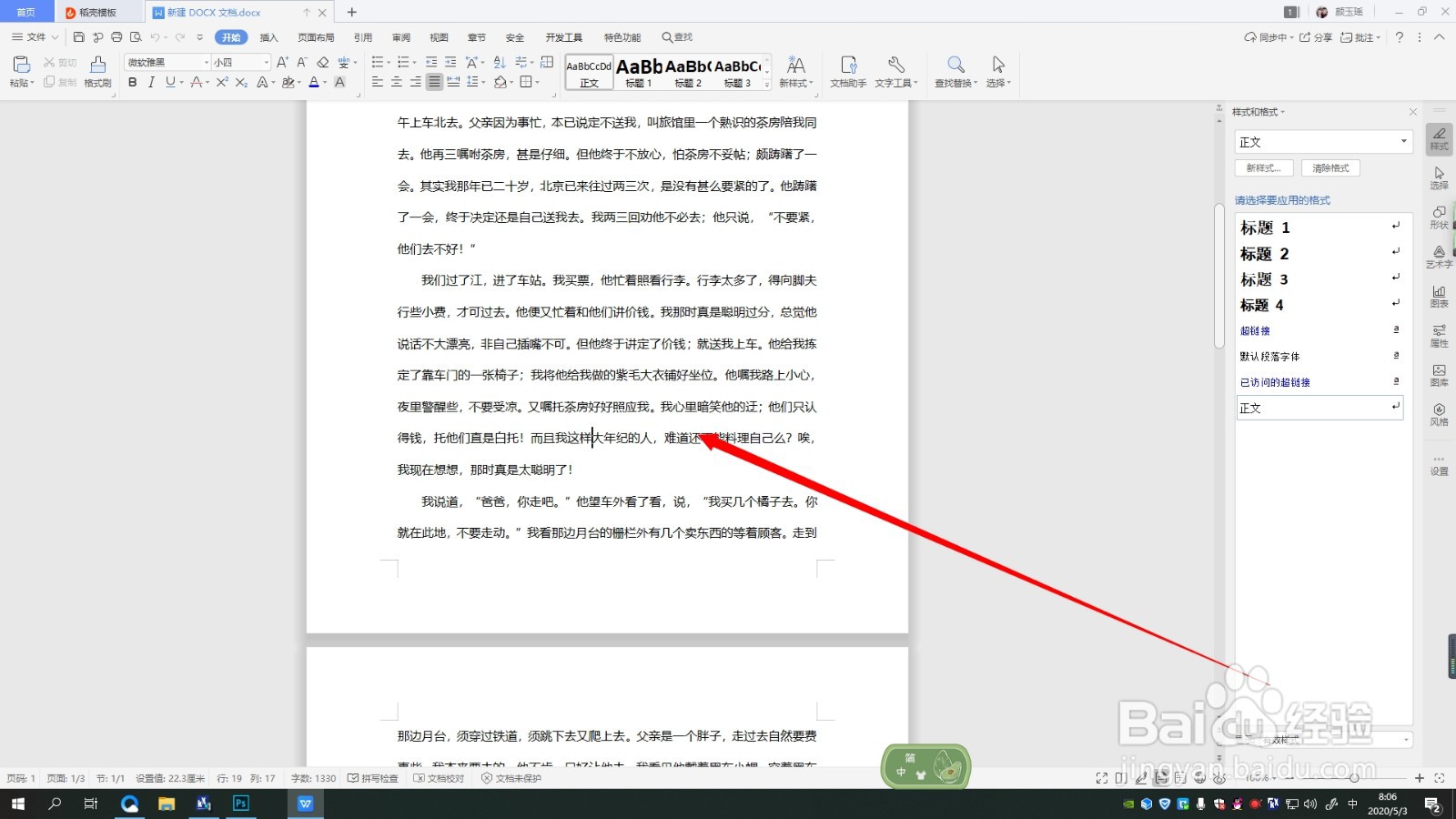1456x819 pixels.
Task: Click the 拼写检查 status bar item
Action: [373, 778]
